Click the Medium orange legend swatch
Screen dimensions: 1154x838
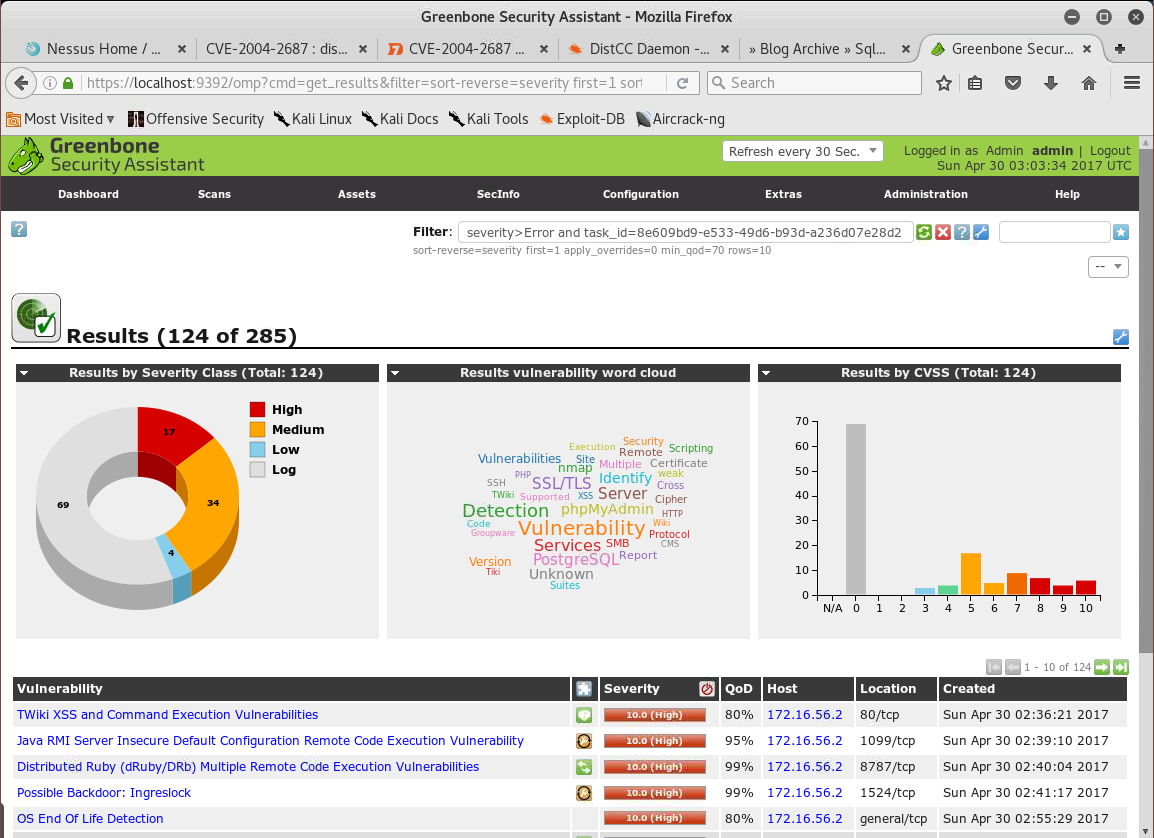click(258, 430)
